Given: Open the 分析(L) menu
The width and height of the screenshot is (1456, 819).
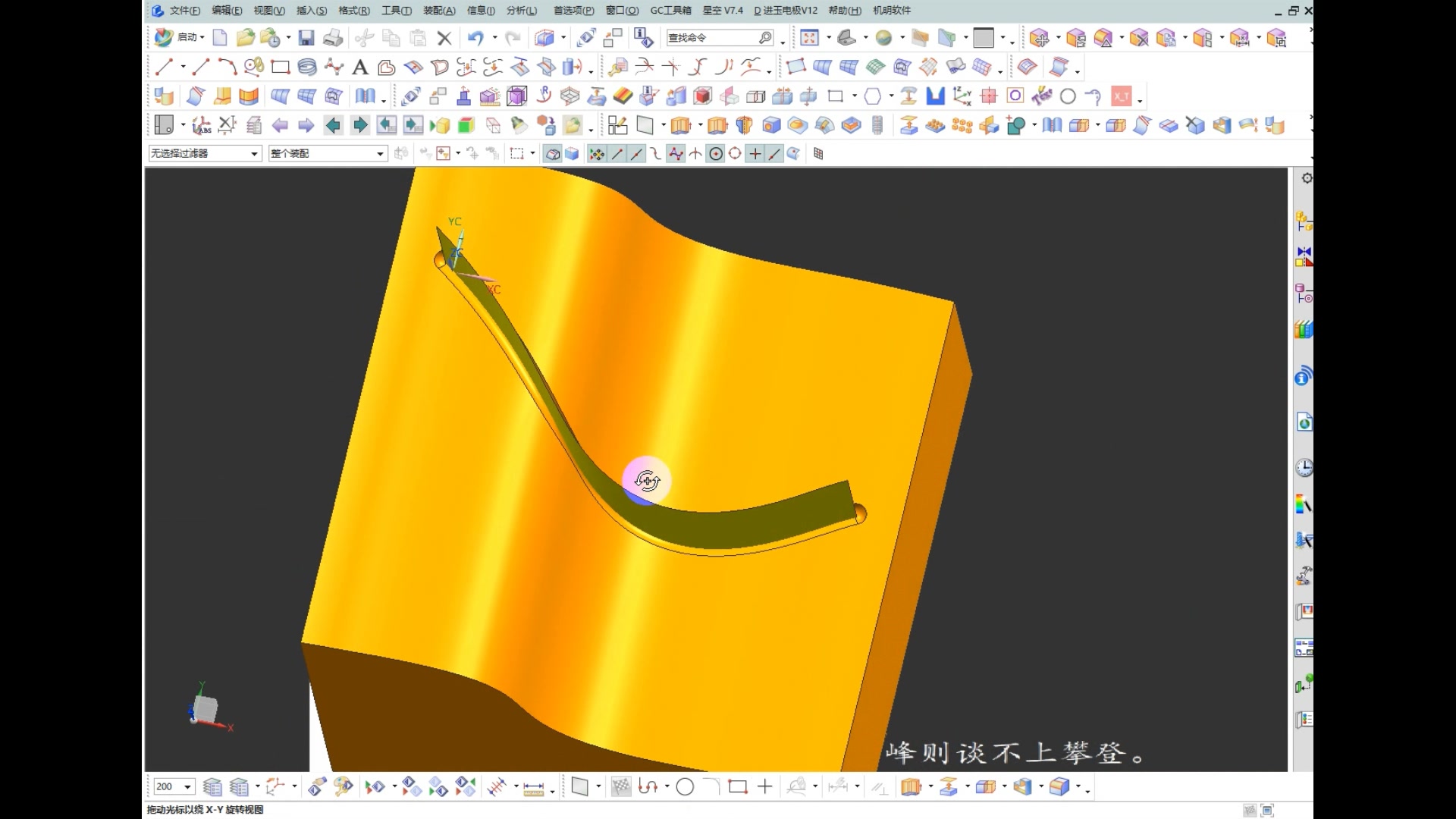Looking at the screenshot, I should coord(521,11).
